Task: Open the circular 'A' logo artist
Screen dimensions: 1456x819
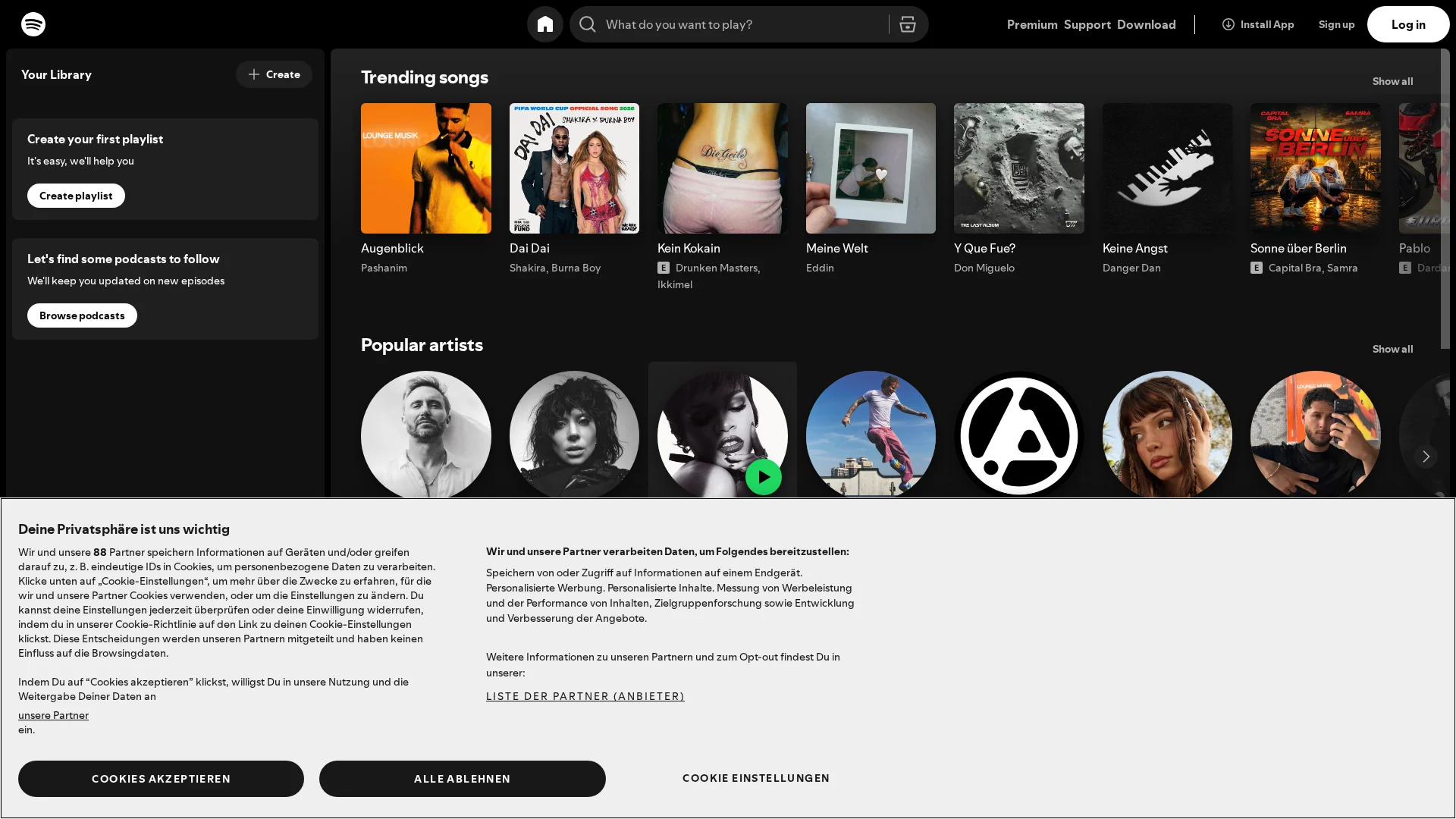Action: 1019,435
